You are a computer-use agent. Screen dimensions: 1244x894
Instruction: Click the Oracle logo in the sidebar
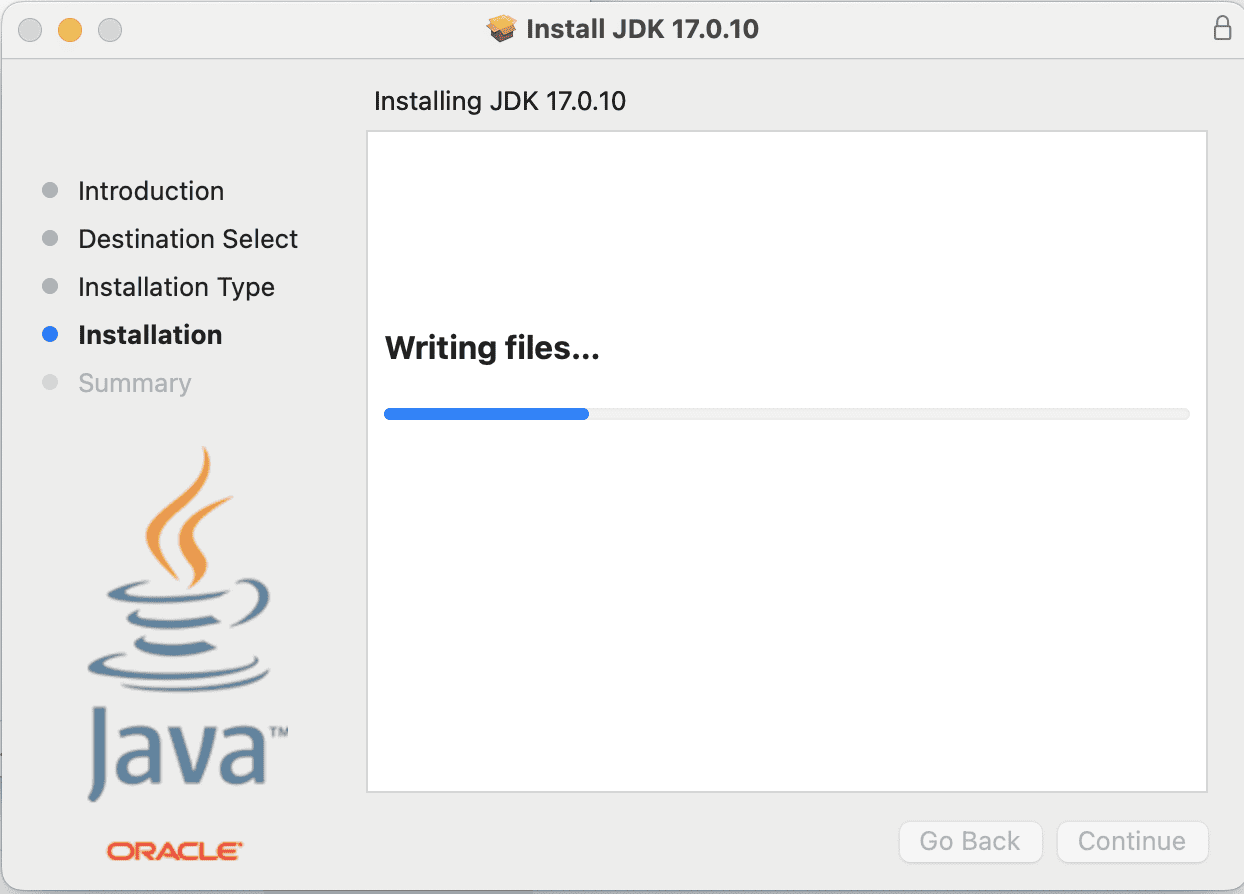(172, 849)
